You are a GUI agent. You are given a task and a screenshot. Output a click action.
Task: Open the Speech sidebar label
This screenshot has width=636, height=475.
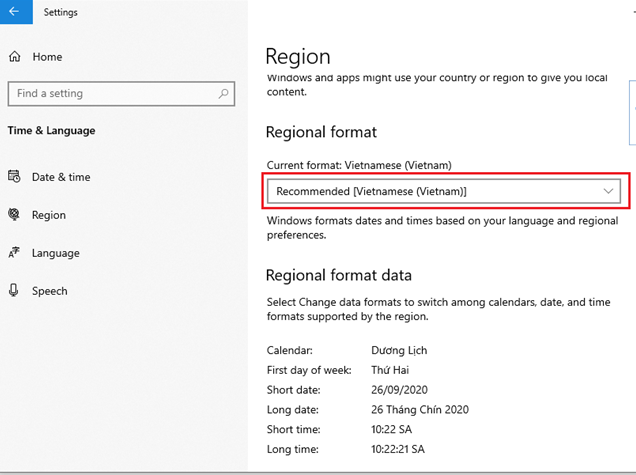(50, 291)
